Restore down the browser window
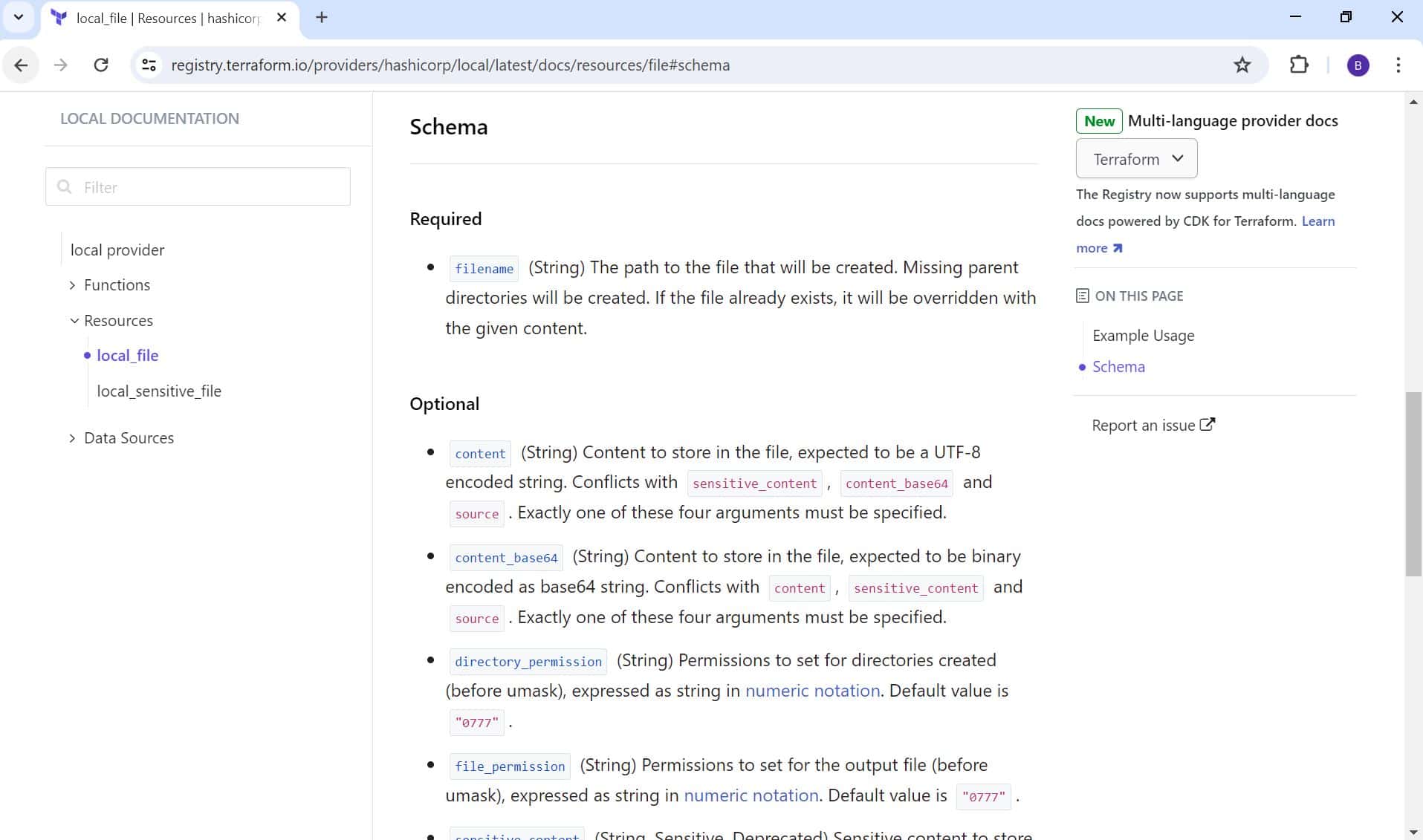This screenshot has width=1423, height=840. tap(1346, 16)
